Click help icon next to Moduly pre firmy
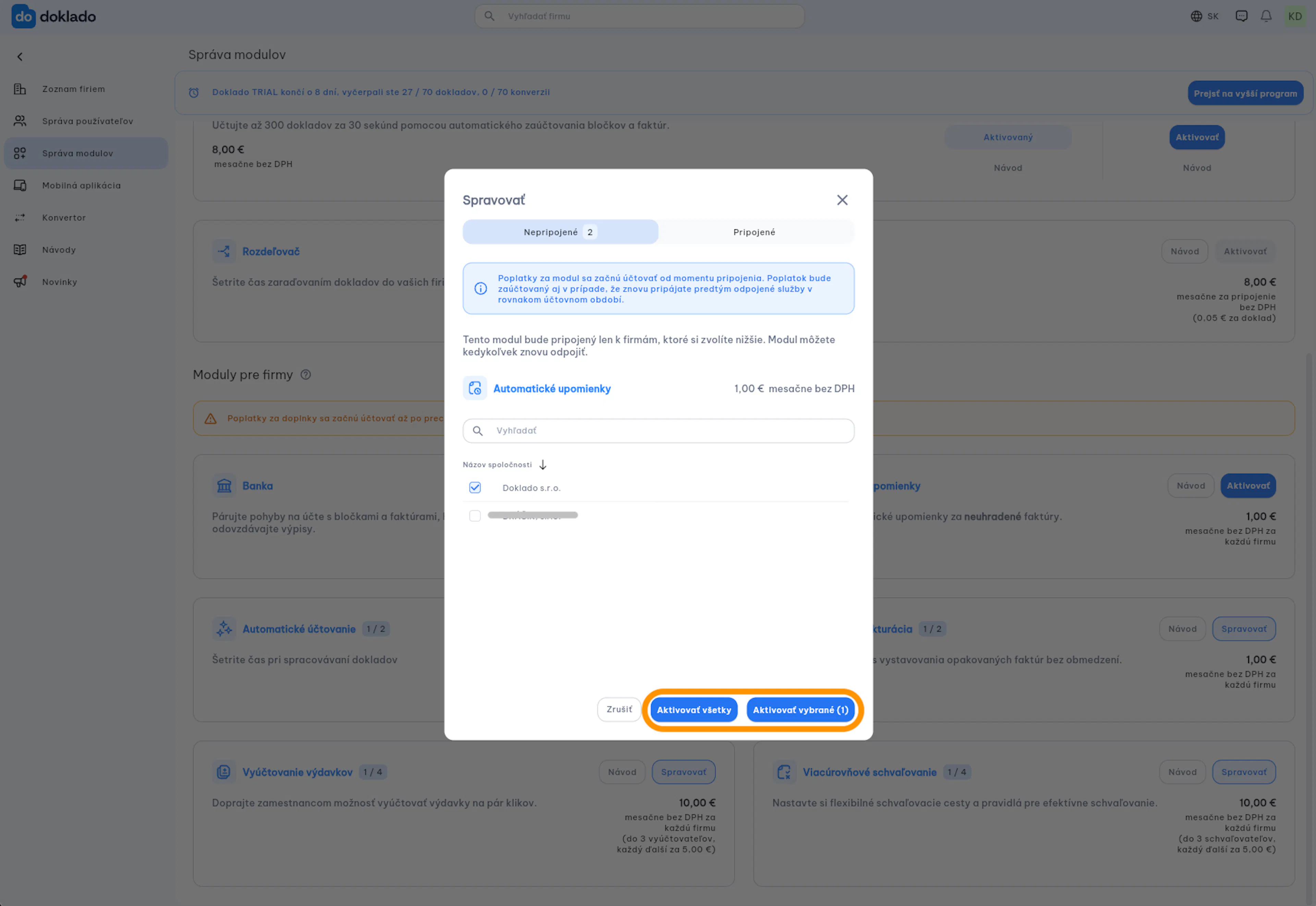1316x906 pixels. click(x=305, y=375)
